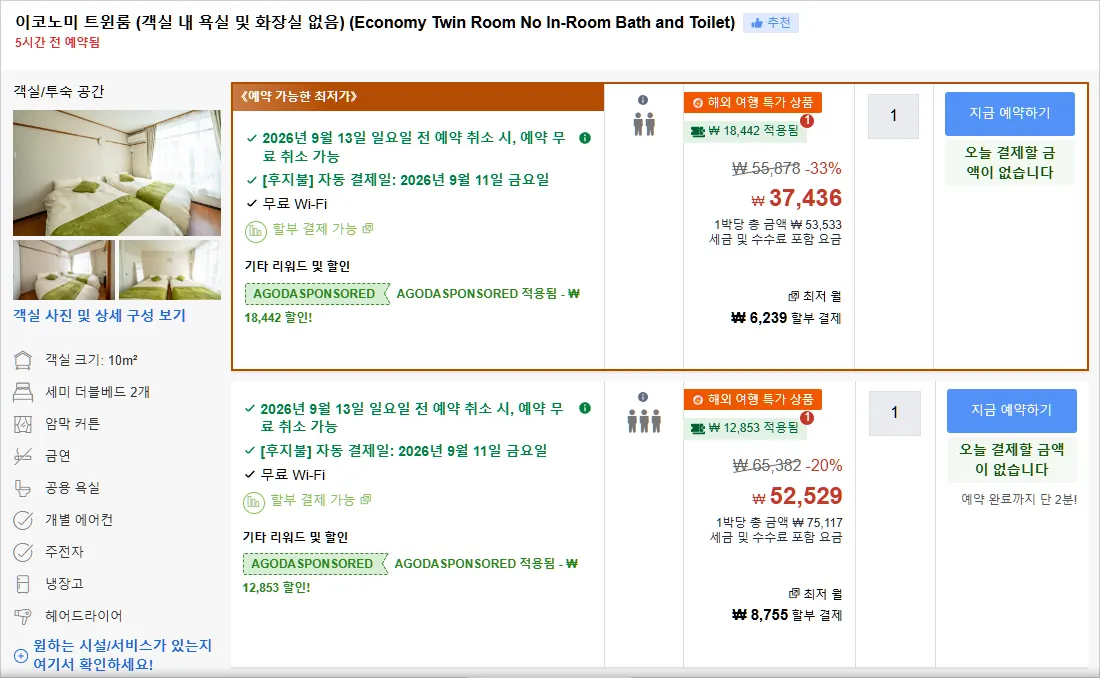Viewport: 1100px width, 678px height.
Task: Click the main twin room photo
Action: pos(116,173)
